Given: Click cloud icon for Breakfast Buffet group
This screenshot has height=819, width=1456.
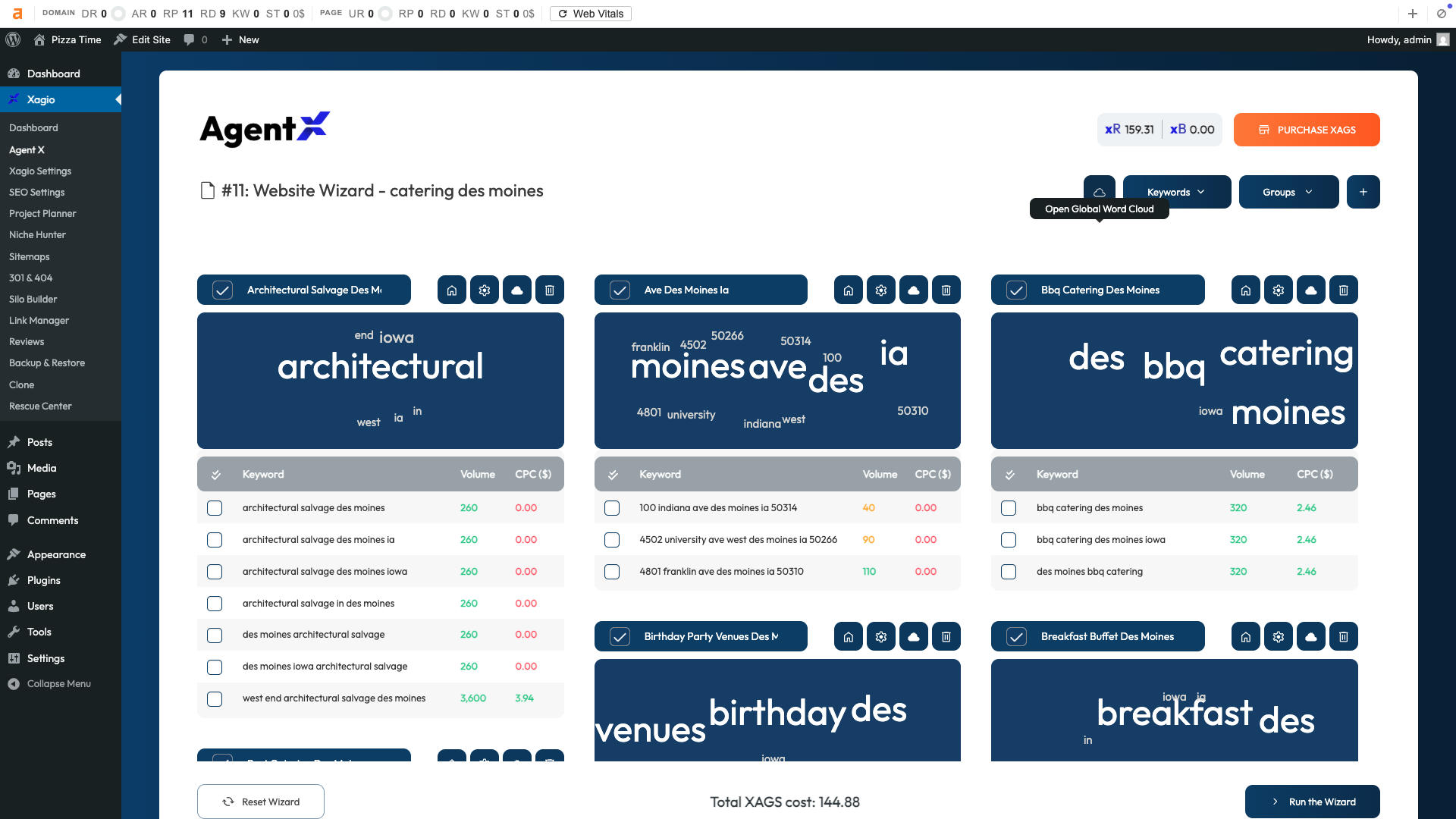Looking at the screenshot, I should 1311,636.
